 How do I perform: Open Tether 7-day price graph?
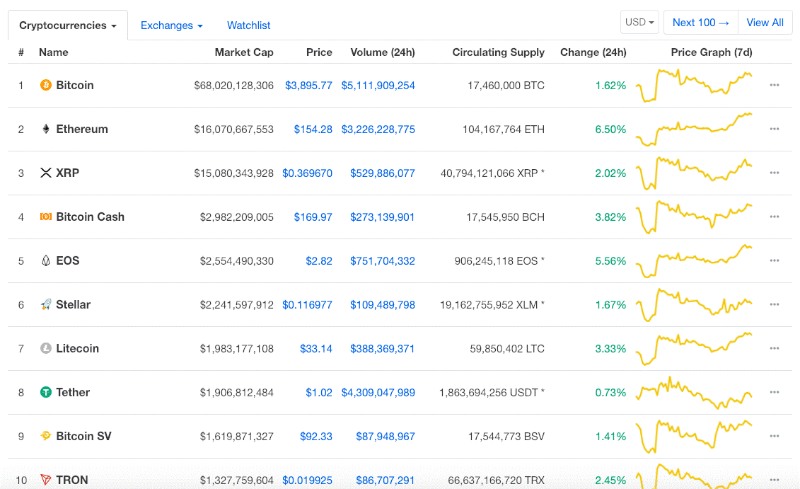[x=694, y=393]
